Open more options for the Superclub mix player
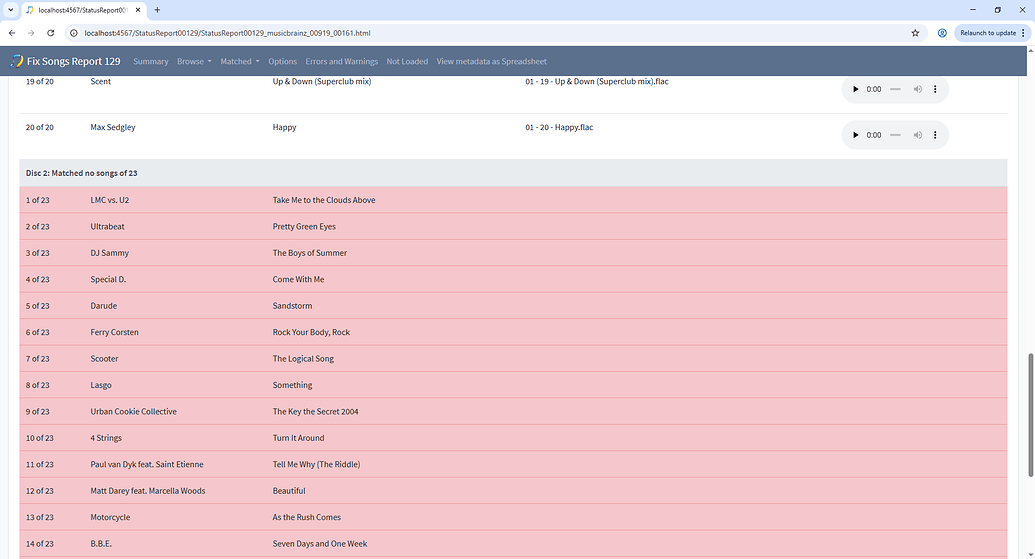 (x=935, y=89)
